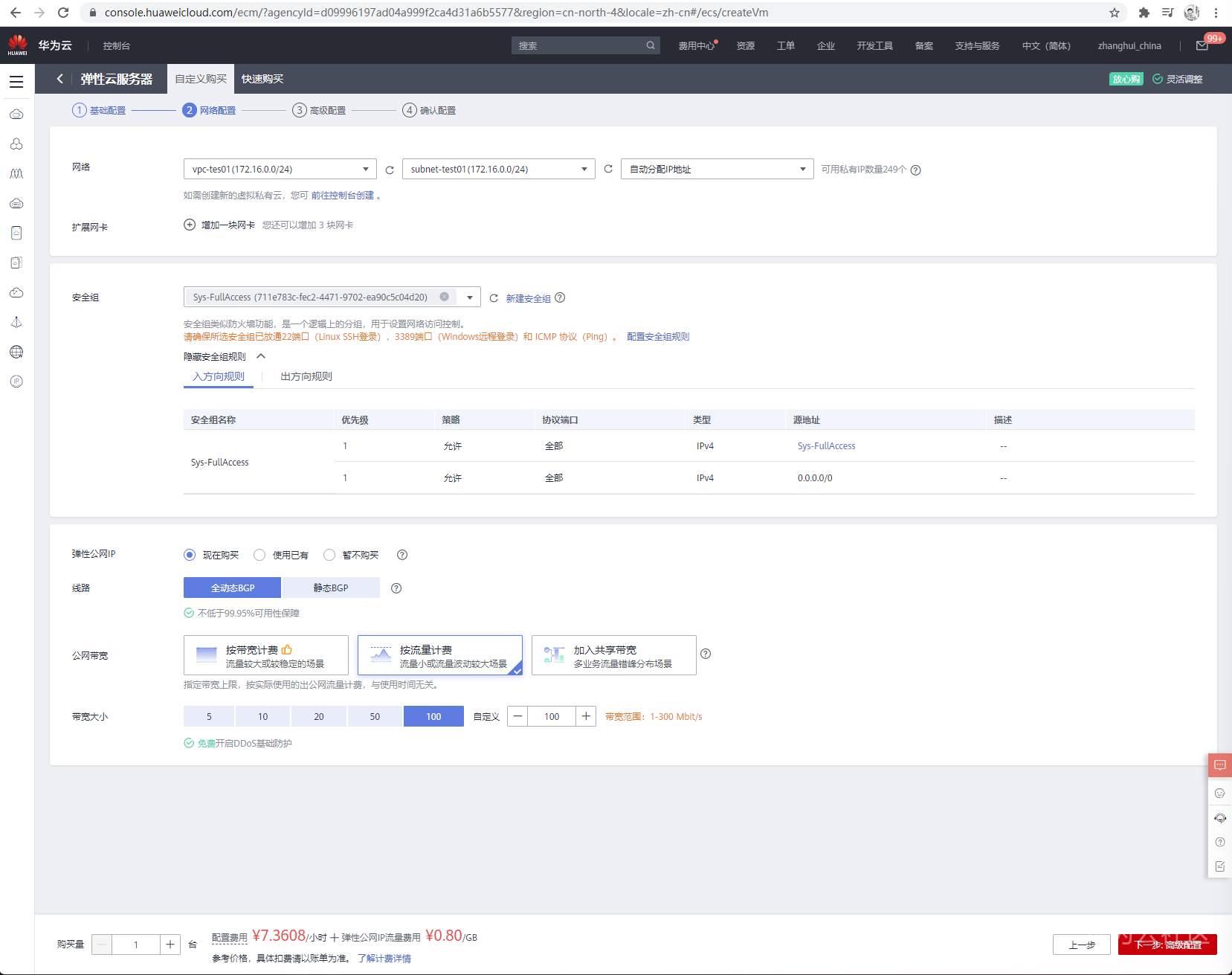Open the 开发工具 menu
This screenshot has width=1232, height=975.
[x=874, y=46]
